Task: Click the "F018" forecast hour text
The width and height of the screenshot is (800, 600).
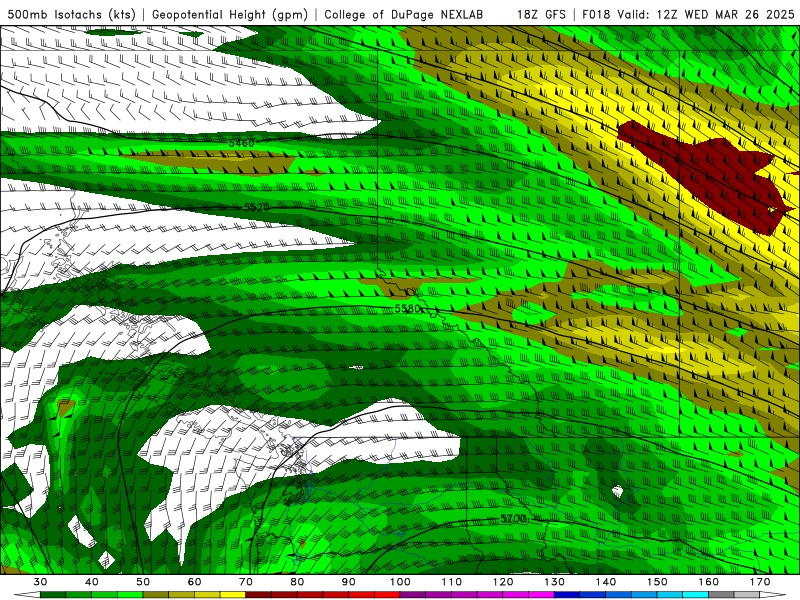Action: click(x=596, y=14)
